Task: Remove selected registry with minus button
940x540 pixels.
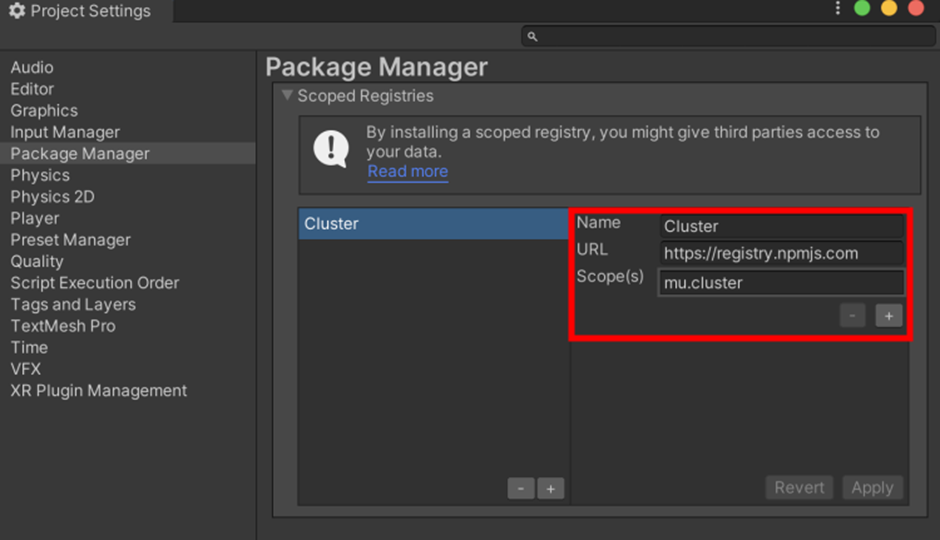Action: coord(521,488)
